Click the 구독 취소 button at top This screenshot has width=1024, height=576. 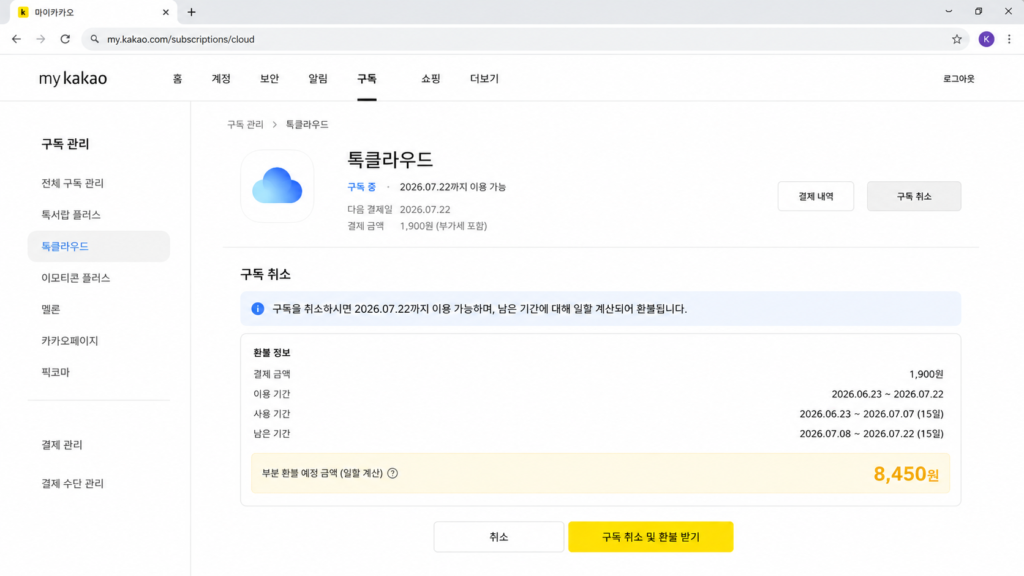tap(914, 196)
